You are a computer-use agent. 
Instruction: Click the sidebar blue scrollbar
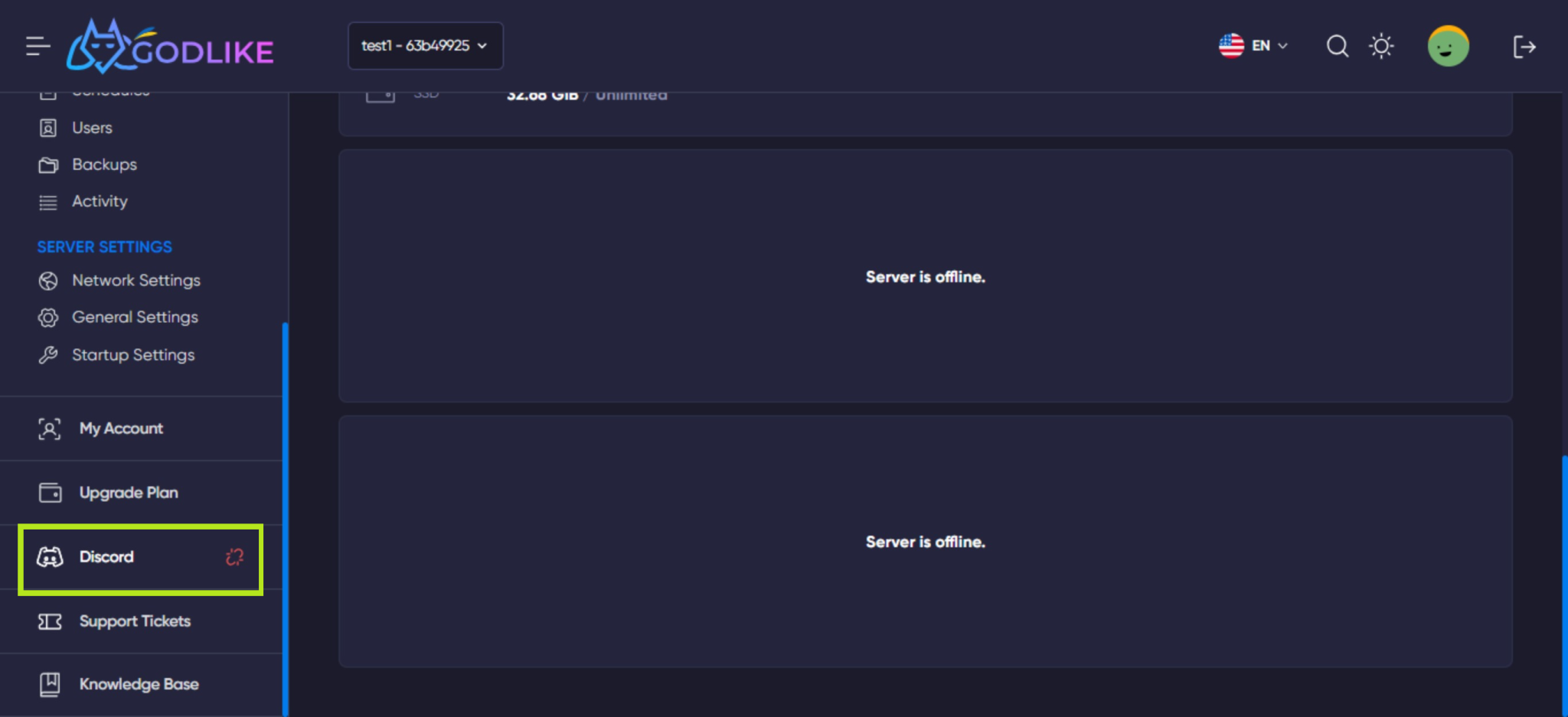pos(286,519)
